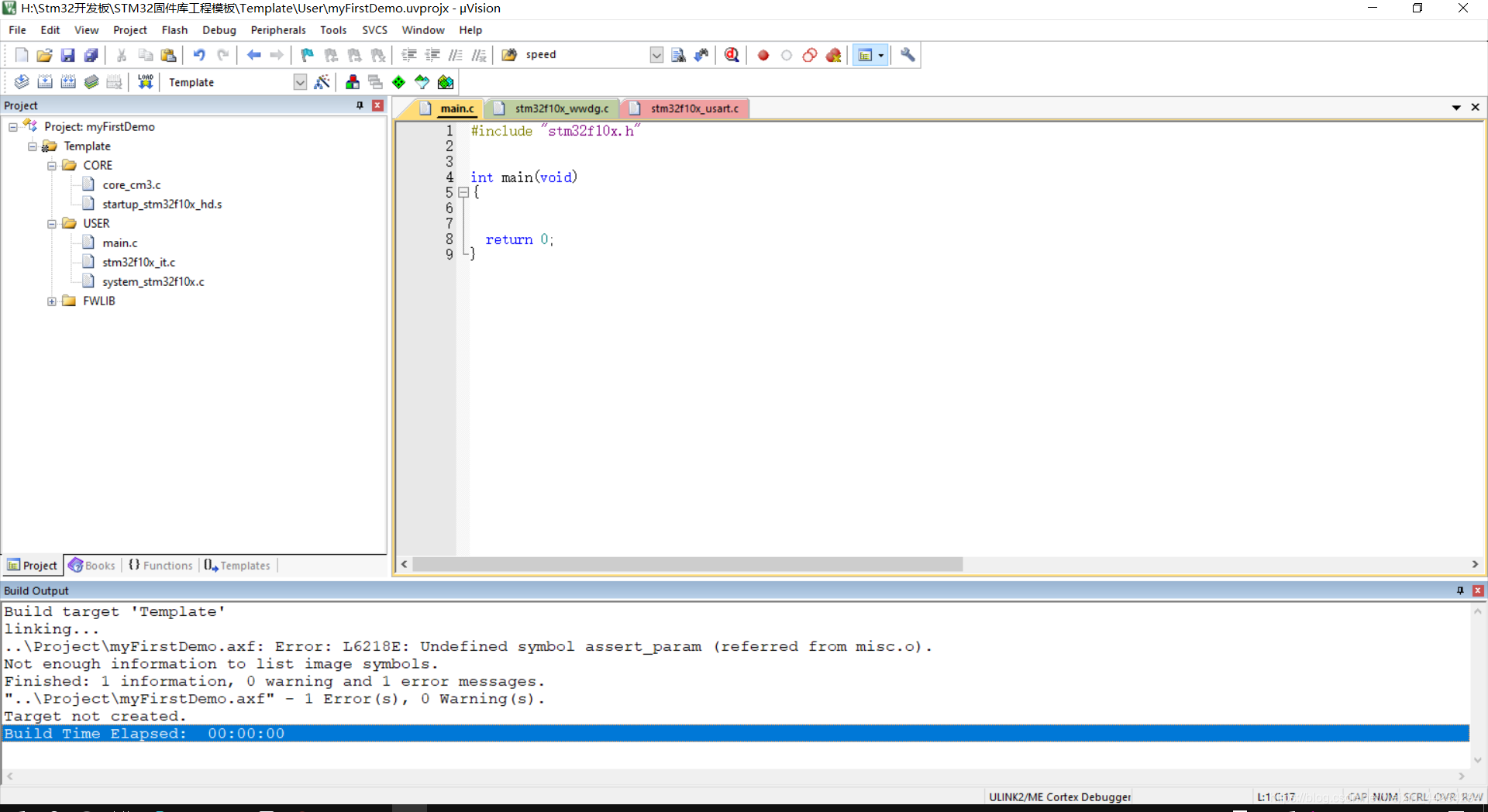Switch to the Functions panel tab
1488x812 pixels.
(x=160, y=566)
